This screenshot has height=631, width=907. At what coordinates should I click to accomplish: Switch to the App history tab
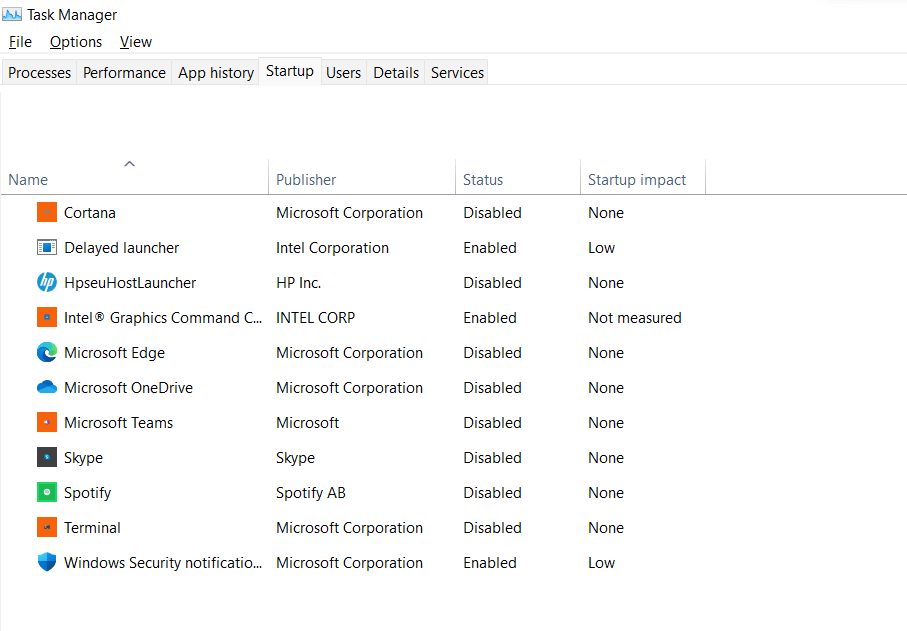[x=216, y=72]
